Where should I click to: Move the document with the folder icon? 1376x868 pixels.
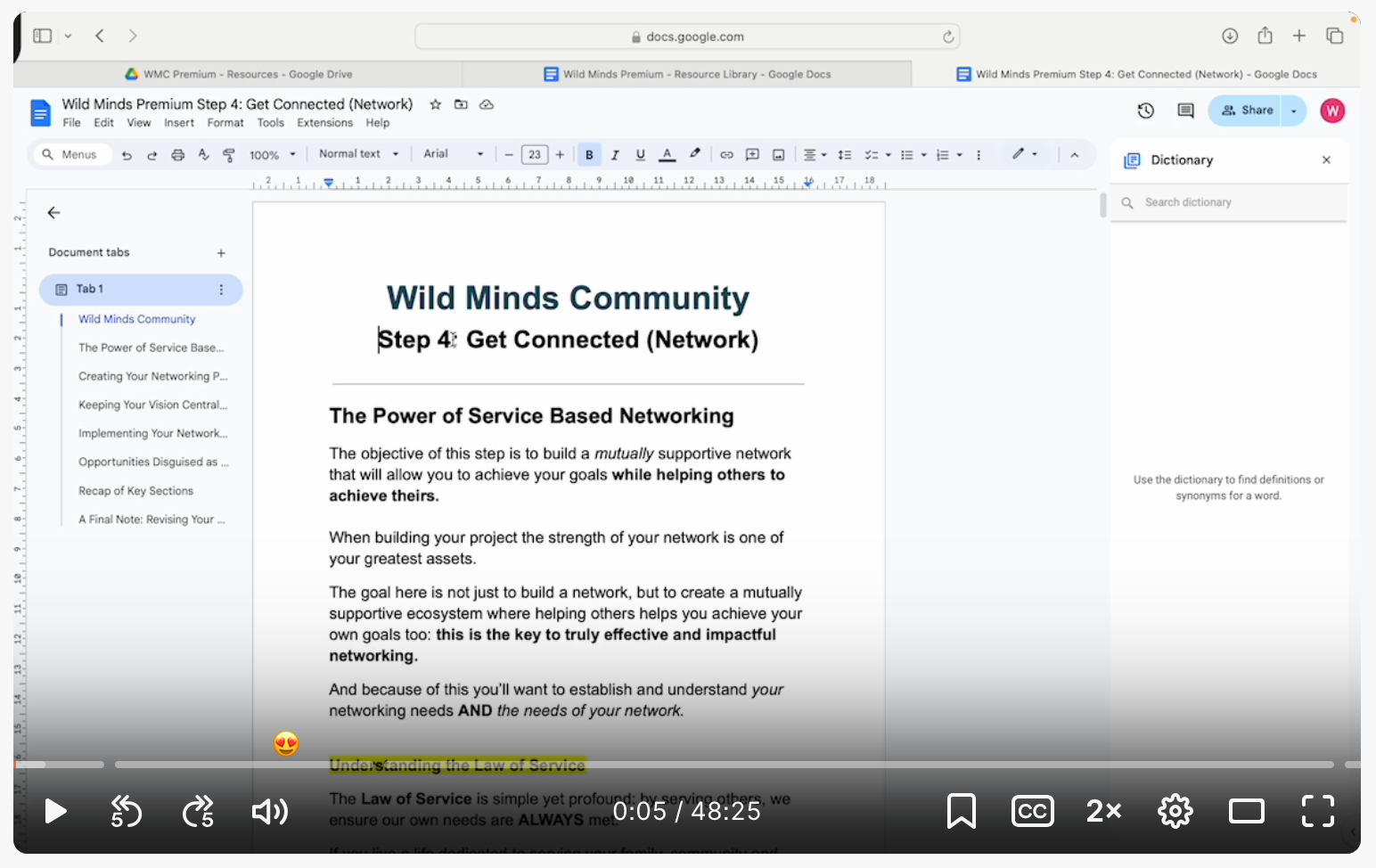(461, 104)
